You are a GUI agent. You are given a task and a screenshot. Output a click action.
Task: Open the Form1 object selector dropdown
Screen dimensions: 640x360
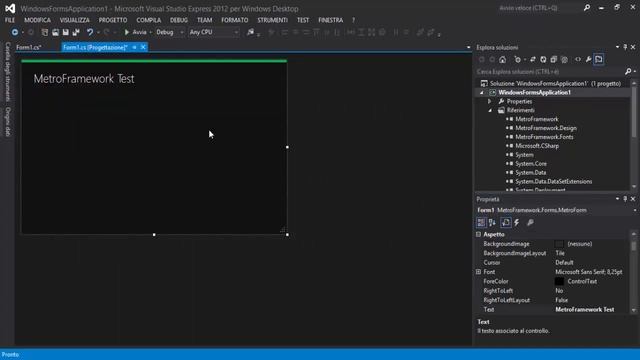(635, 211)
